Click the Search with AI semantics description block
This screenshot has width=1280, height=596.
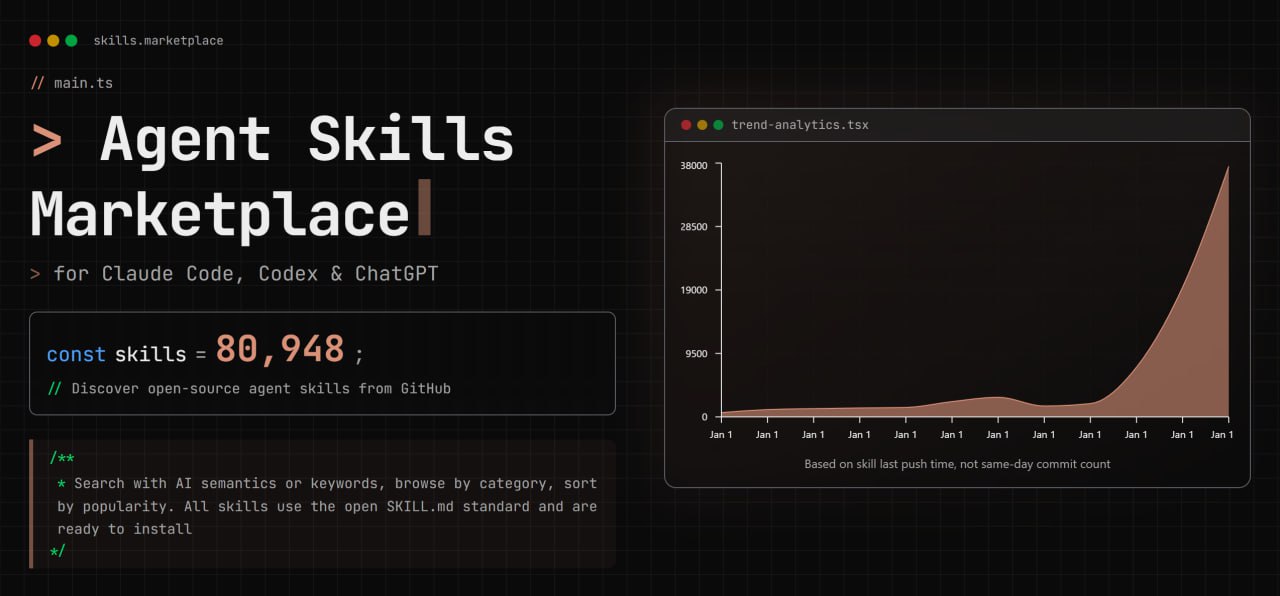[326, 505]
